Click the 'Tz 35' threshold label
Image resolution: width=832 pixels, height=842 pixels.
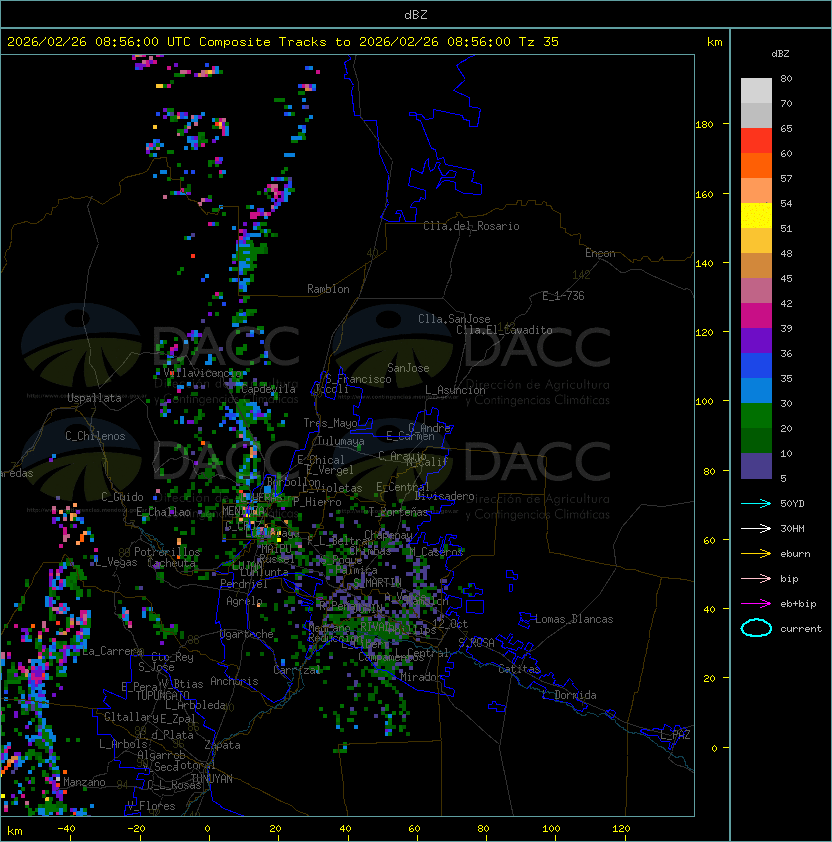tap(539, 42)
